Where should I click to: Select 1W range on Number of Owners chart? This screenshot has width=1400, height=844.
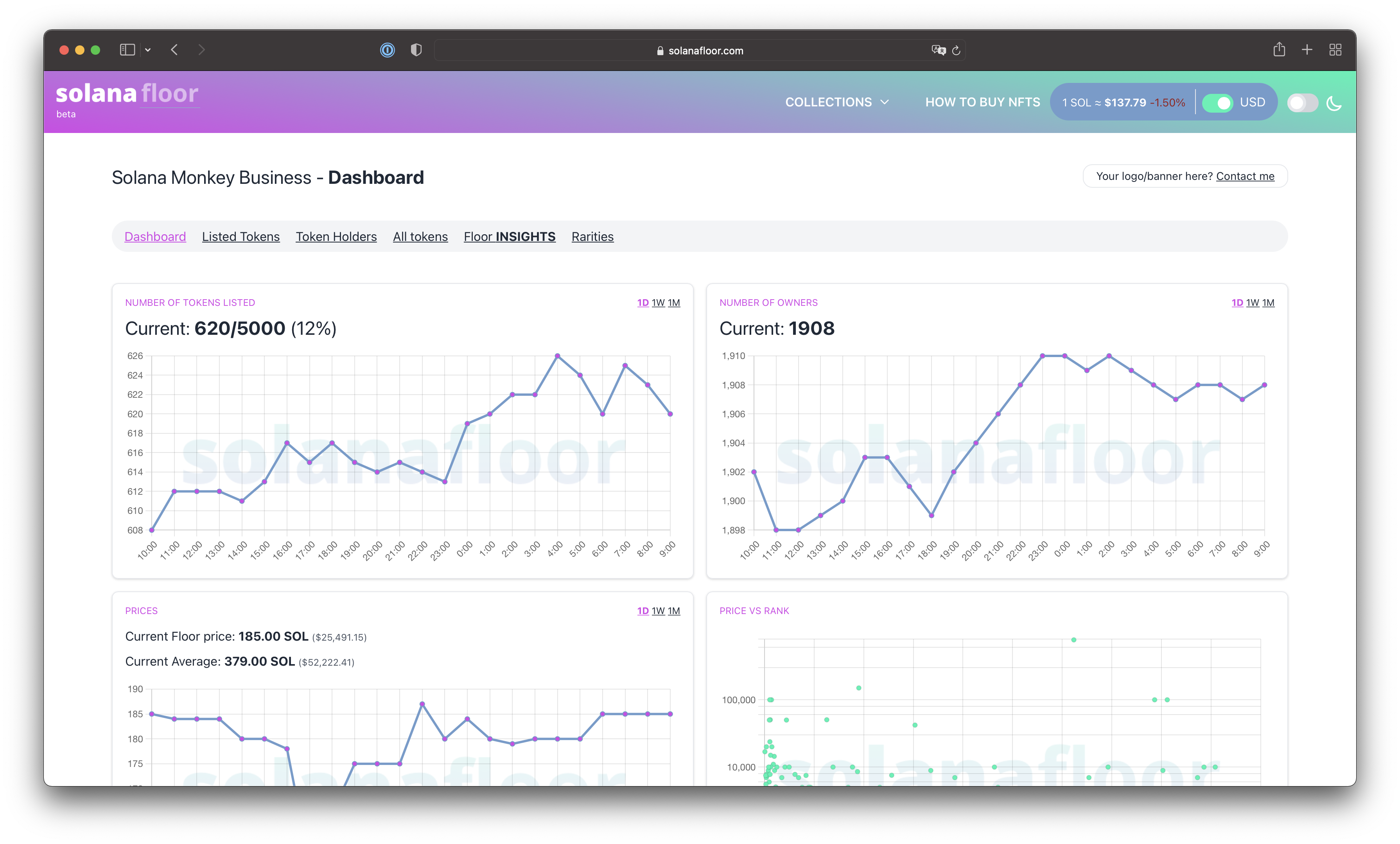[x=1252, y=303]
